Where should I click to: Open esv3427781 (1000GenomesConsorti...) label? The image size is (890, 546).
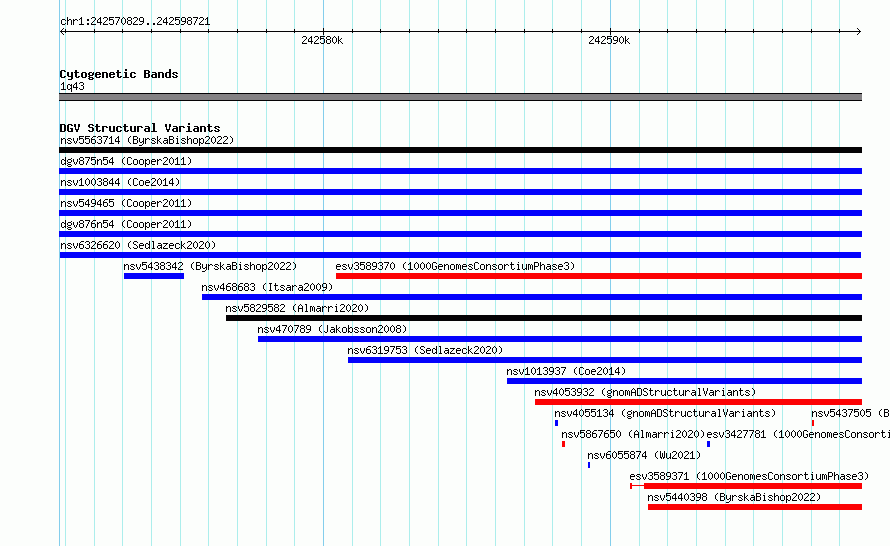[x=797, y=434]
